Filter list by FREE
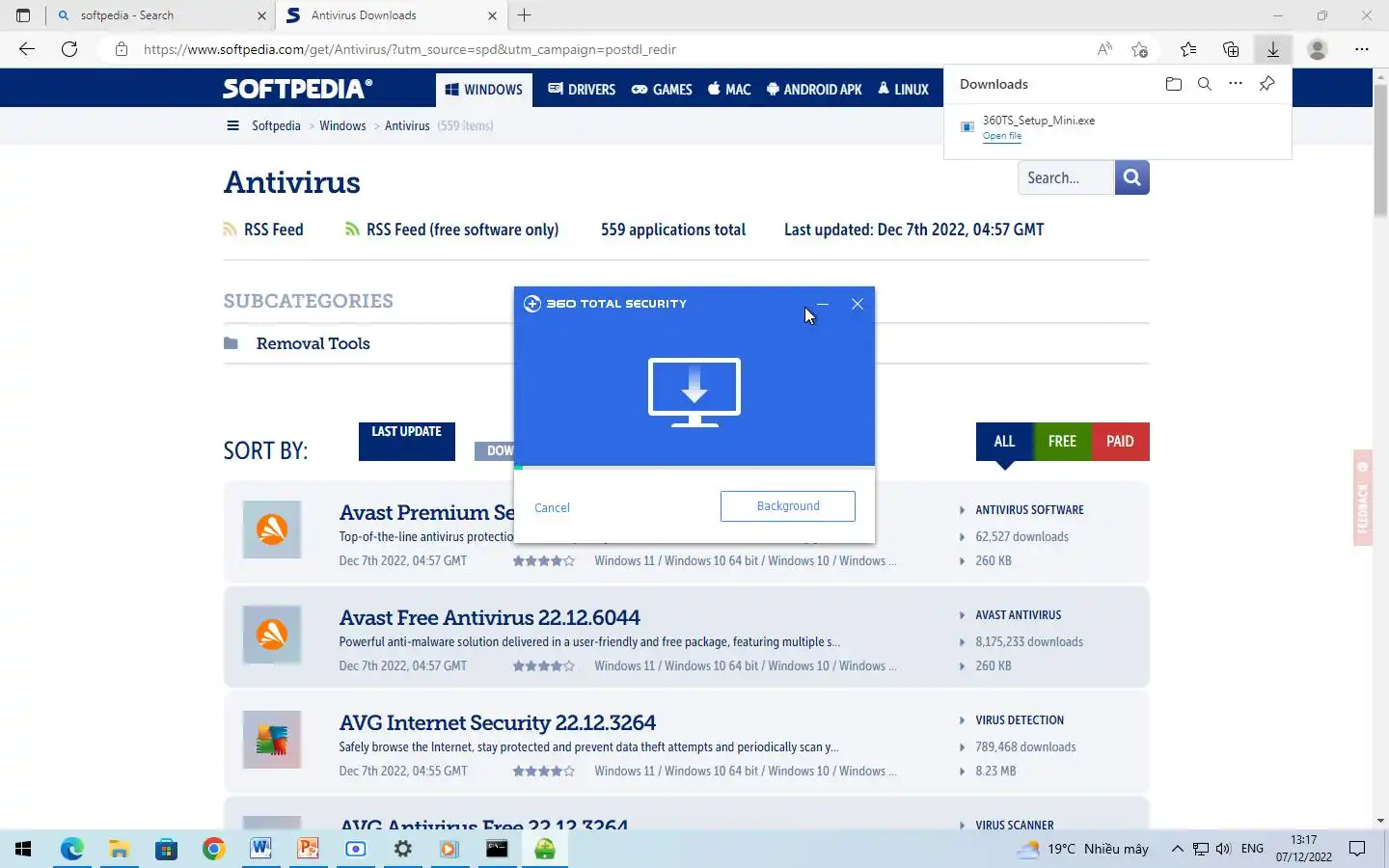Image resolution: width=1389 pixels, height=868 pixels. [1062, 442]
